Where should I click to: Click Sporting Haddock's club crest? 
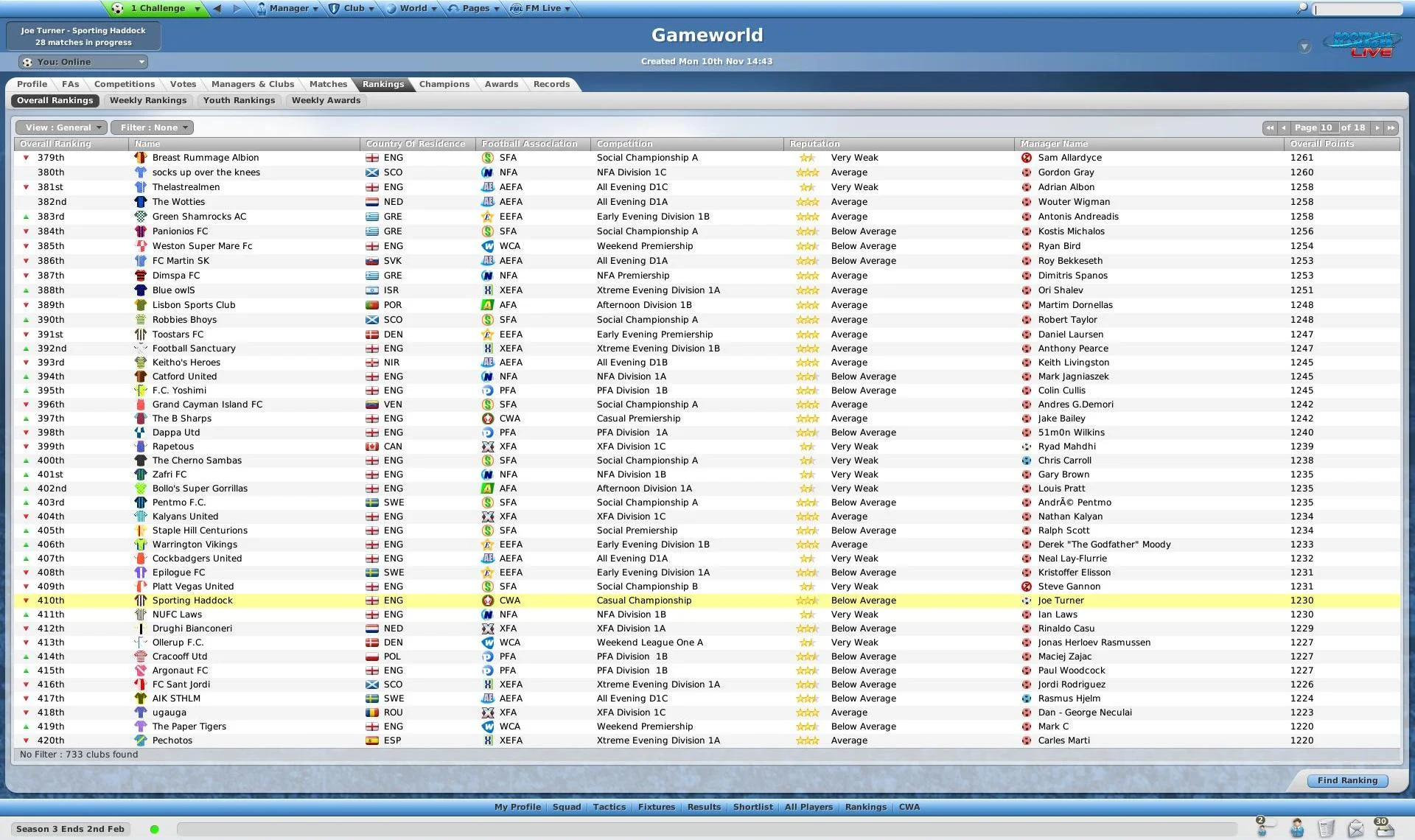[x=141, y=600]
